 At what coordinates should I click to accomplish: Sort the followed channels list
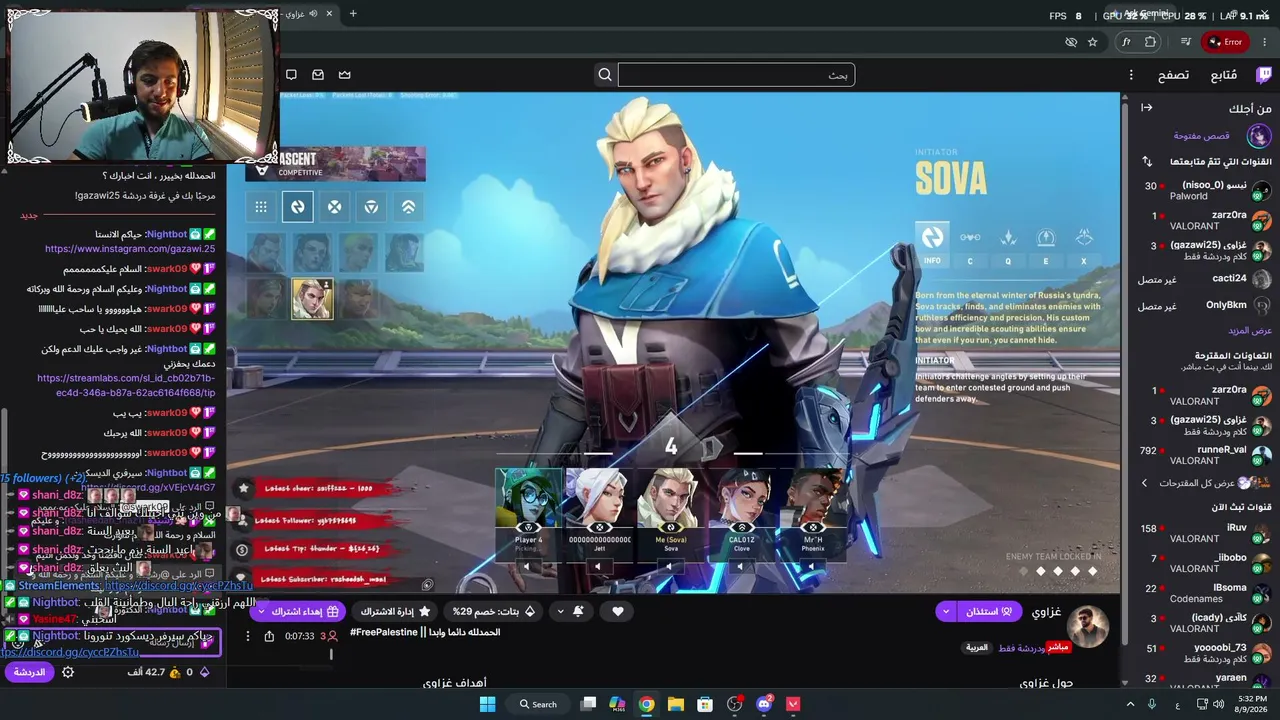tap(1147, 161)
